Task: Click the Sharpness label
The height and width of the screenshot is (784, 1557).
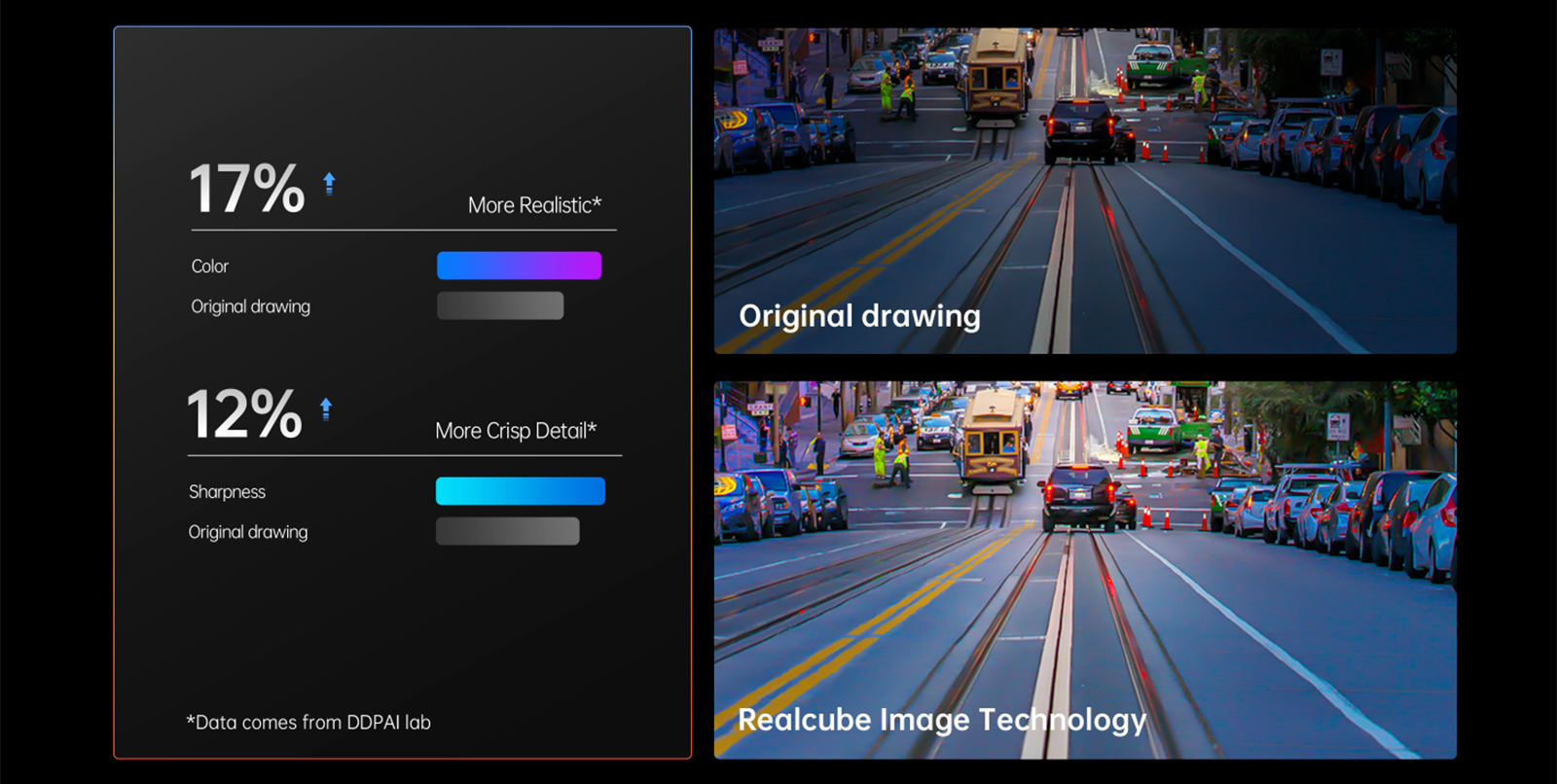Action: click(x=227, y=491)
